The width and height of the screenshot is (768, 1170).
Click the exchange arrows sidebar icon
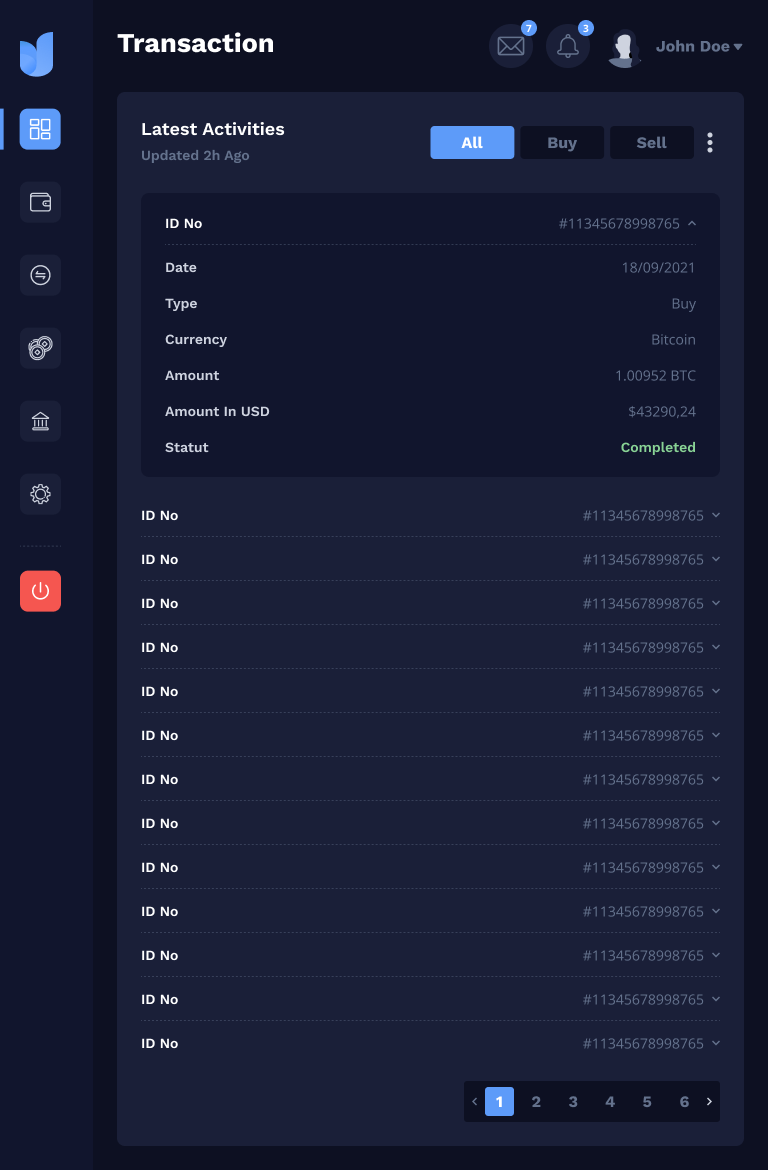(x=40, y=275)
